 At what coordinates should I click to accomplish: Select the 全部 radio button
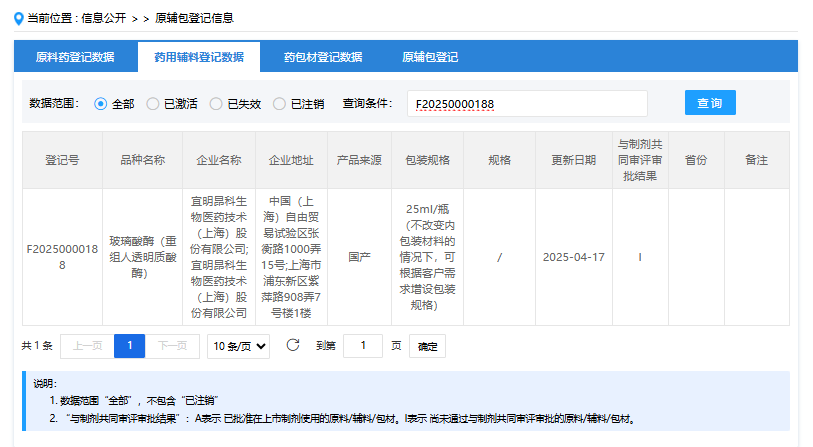tap(101, 104)
